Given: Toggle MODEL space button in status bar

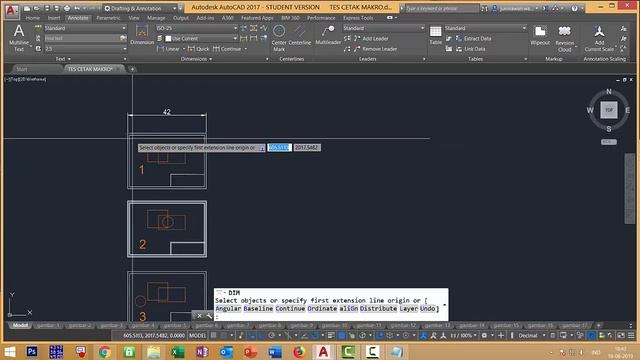Looking at the screenshot, I should pos(197,336).
